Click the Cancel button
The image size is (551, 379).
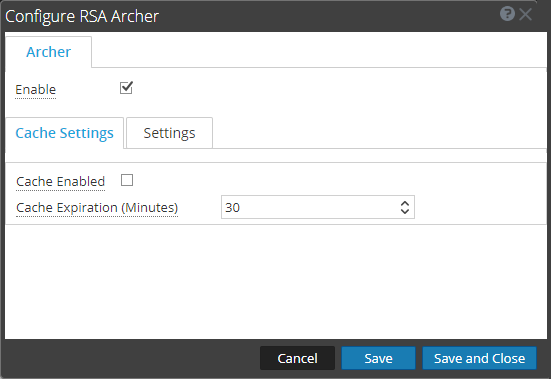pyautogui.click(x=297, y=358)
